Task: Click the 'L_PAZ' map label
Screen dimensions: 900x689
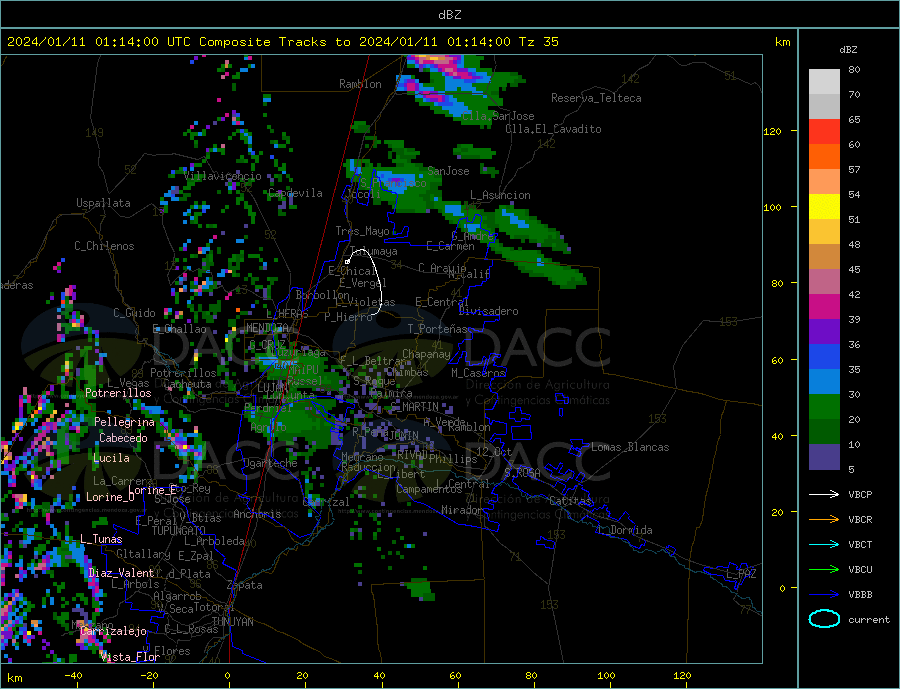Action: pos(741,574)
